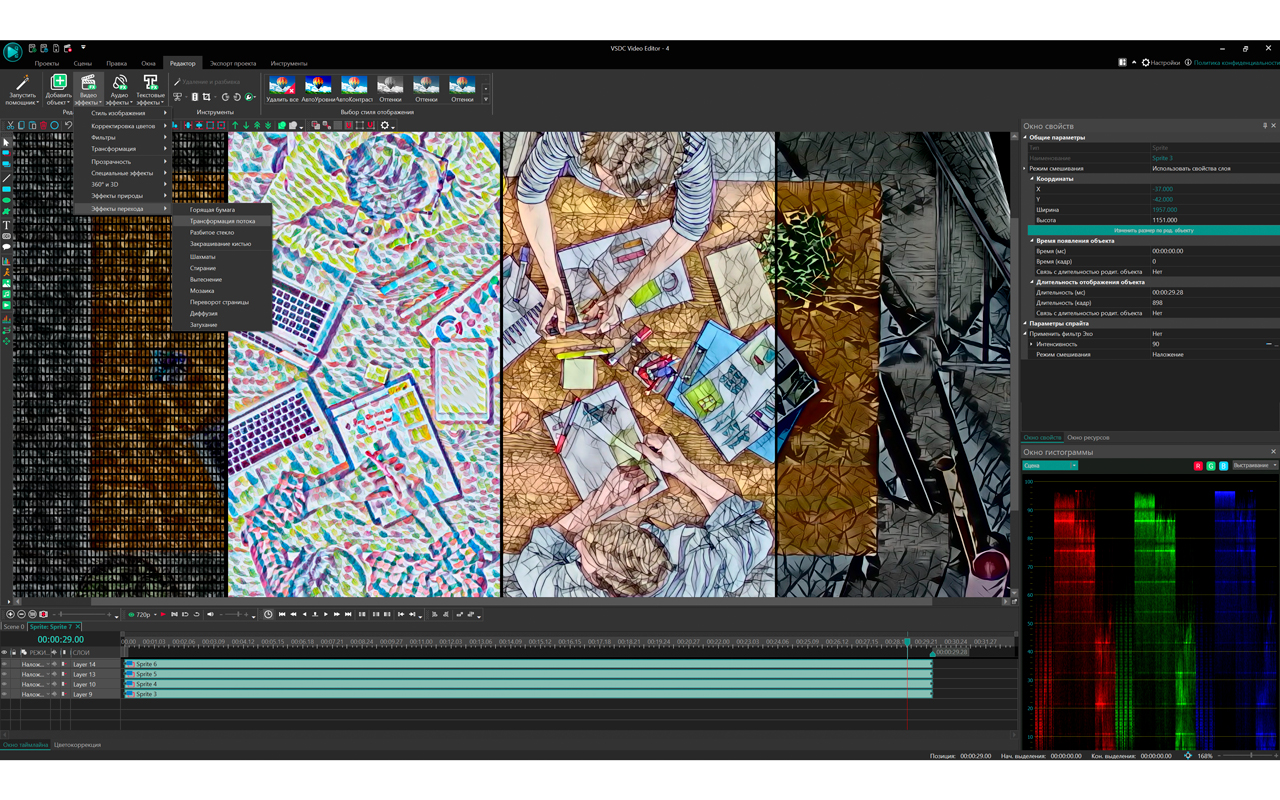This screenshot has width=1280, height=800.
Task: Jump to the start with skip-back control
Action: click(x=282, y=614)
